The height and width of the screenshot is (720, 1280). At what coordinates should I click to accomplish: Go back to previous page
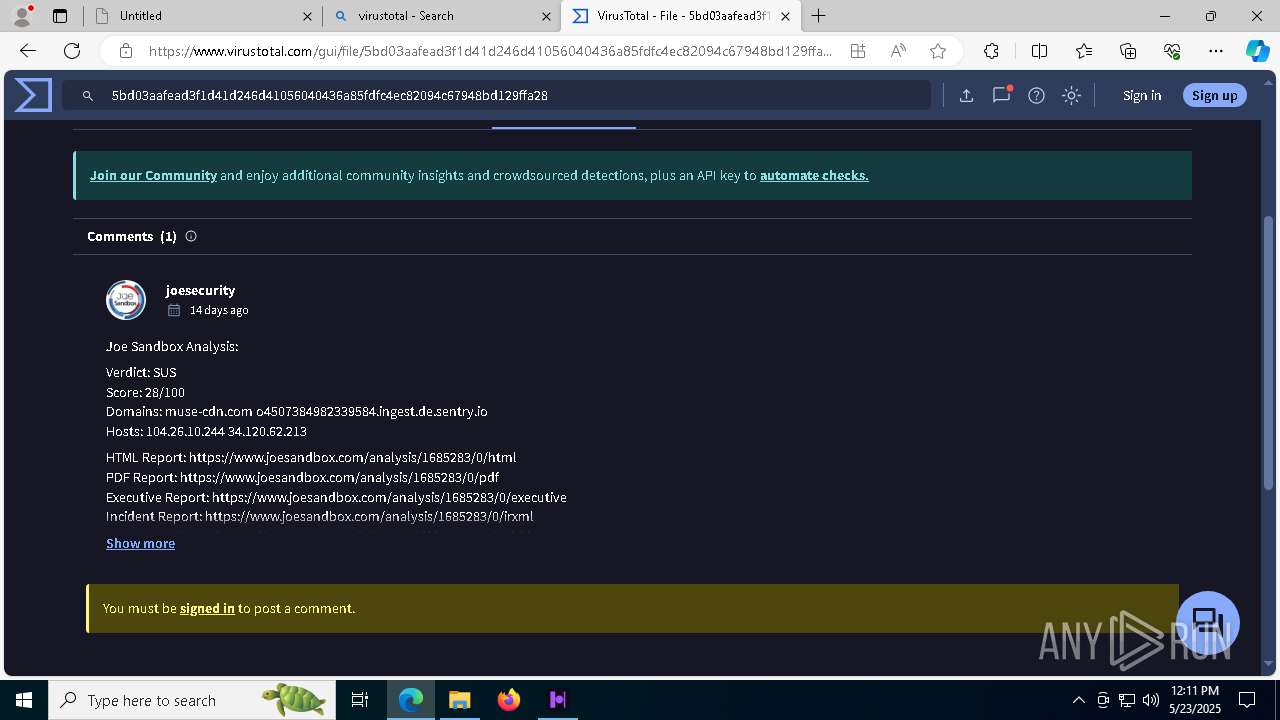pos(28,51)
